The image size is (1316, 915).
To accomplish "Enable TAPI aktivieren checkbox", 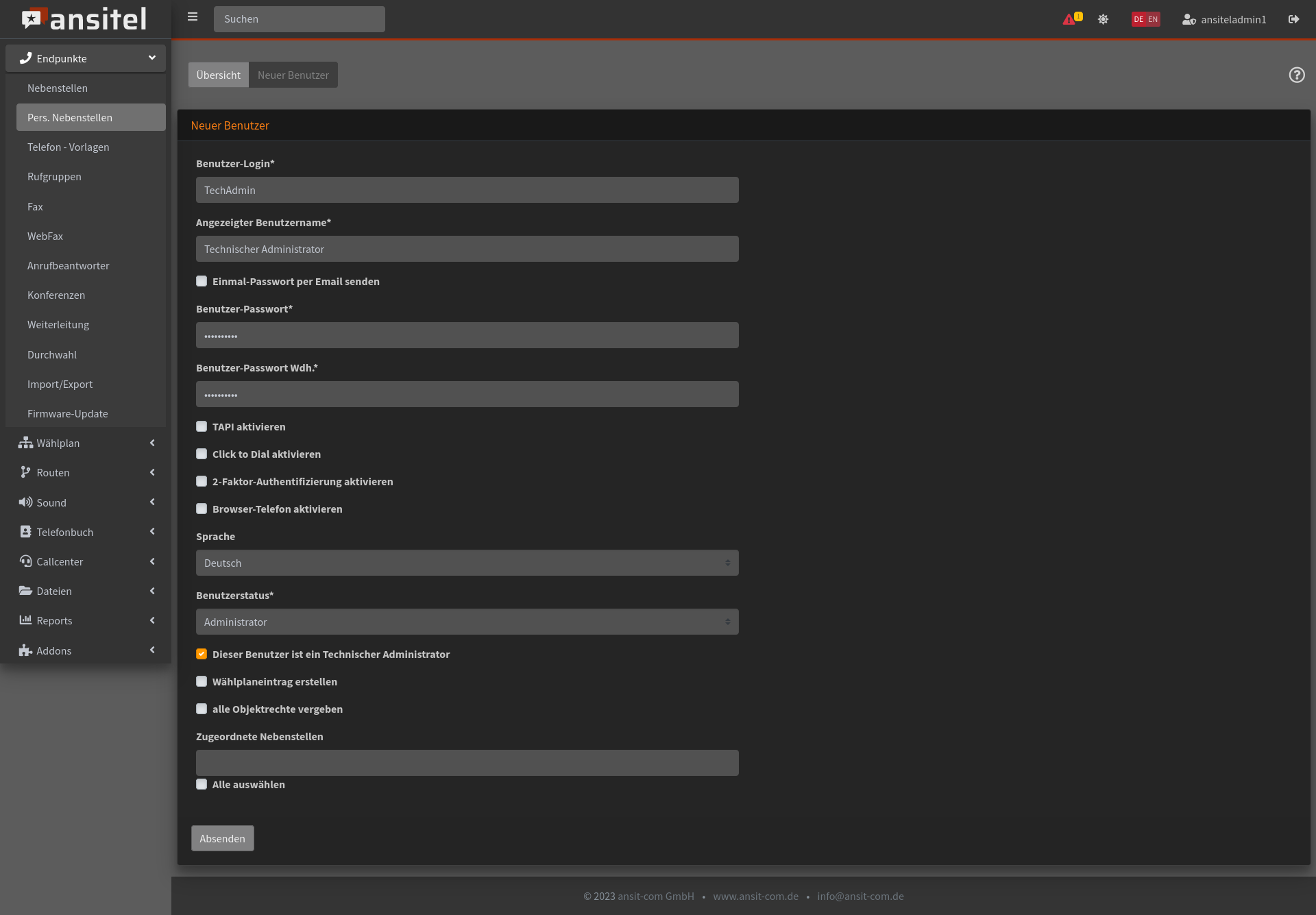I will coord(202,426).
